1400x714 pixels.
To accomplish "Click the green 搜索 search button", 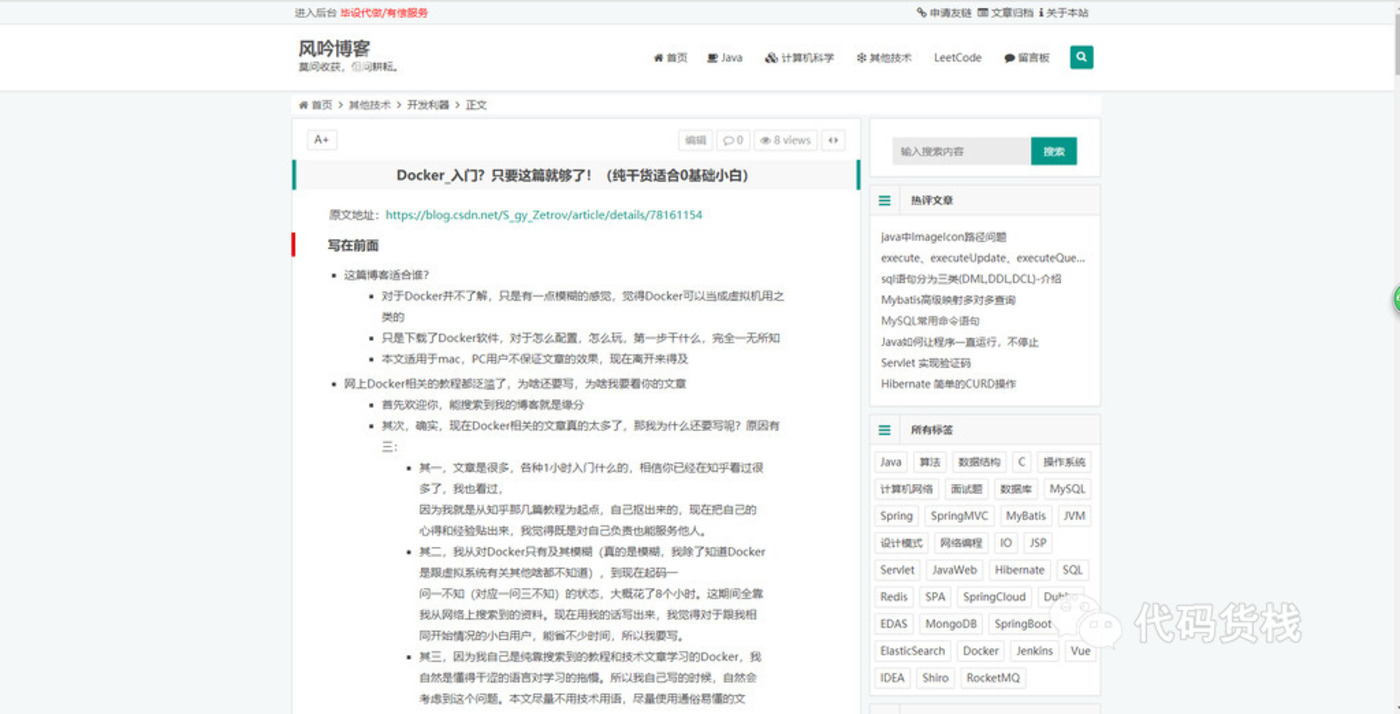I will coord(1054,151).
